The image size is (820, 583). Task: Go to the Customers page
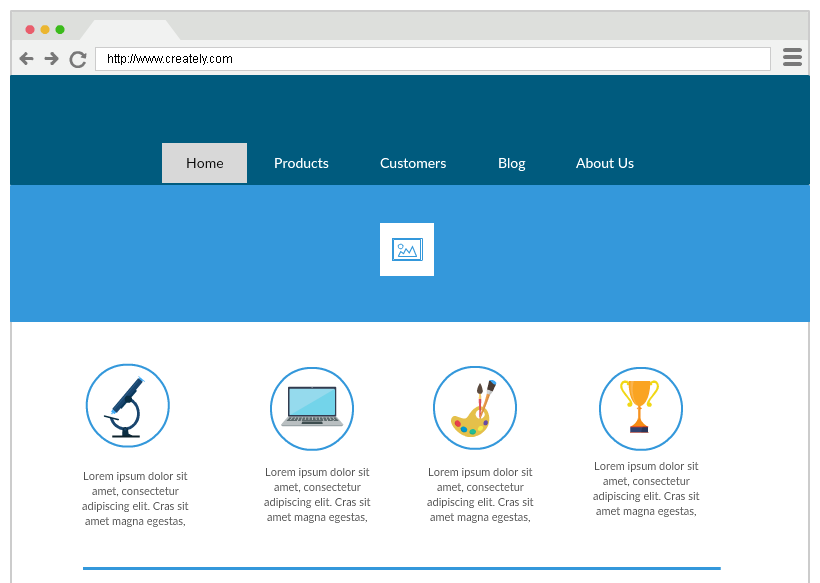pos(413,163)
